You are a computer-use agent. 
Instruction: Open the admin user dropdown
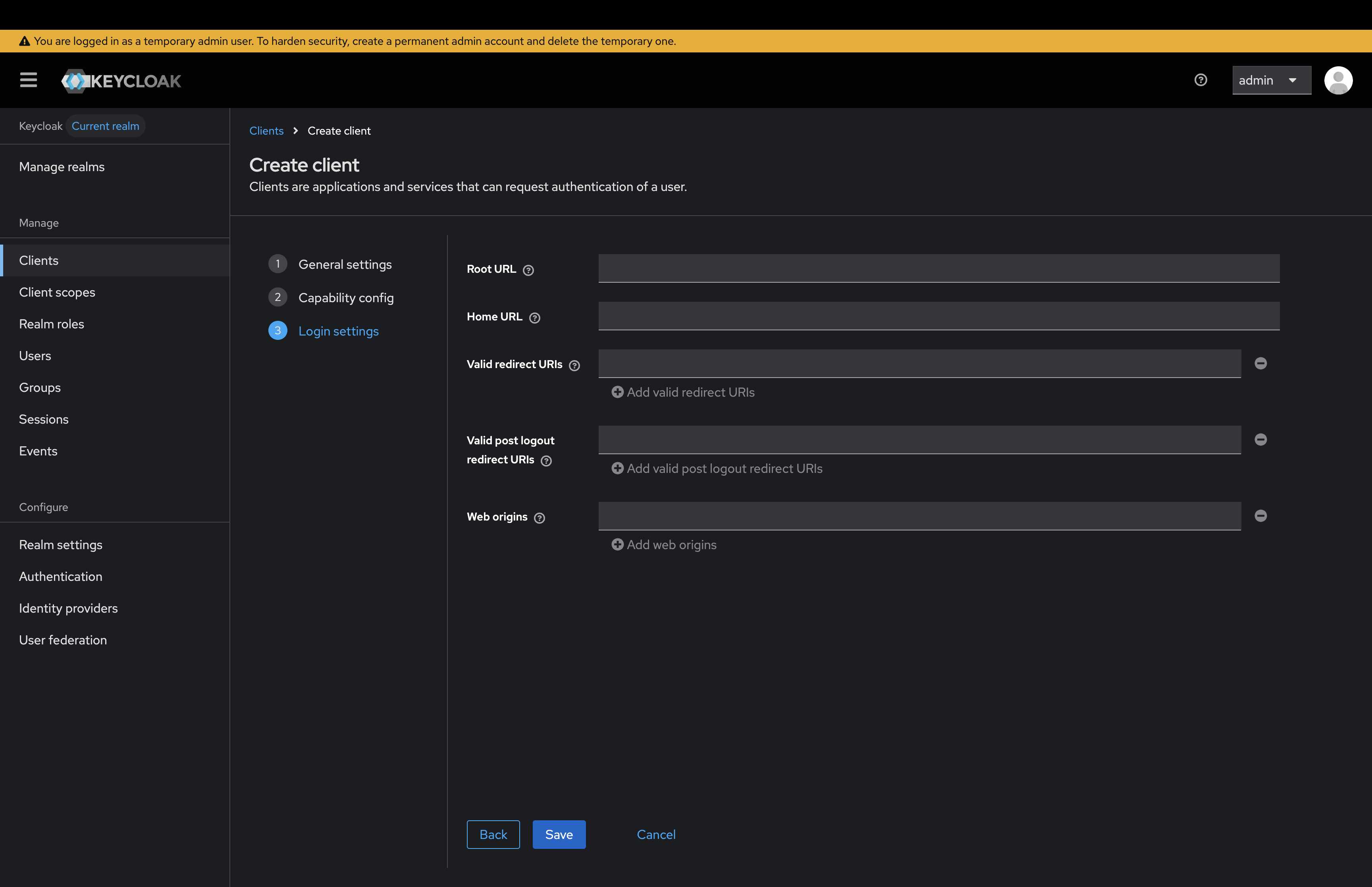1271,80
